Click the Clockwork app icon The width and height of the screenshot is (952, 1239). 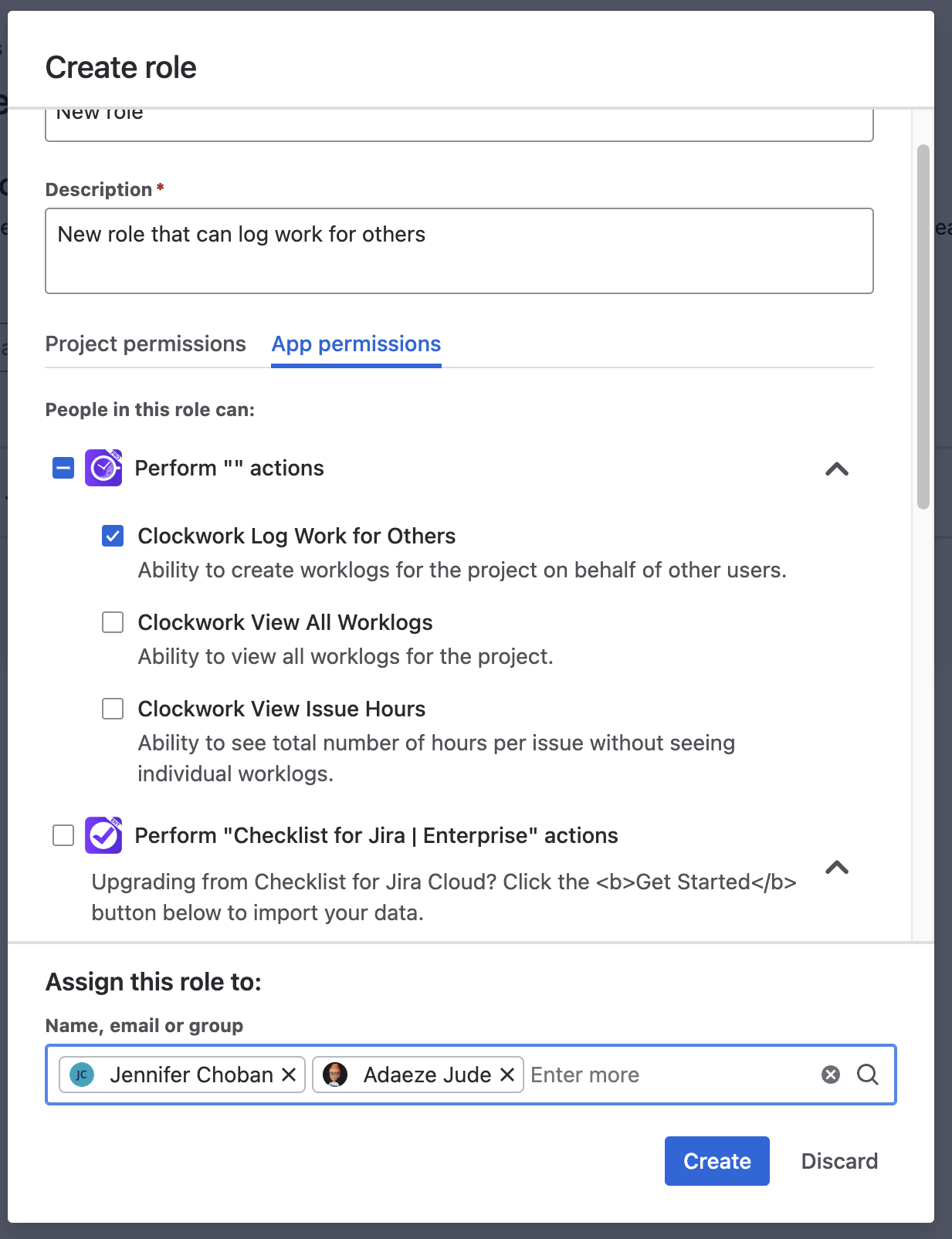coord(103,468)
